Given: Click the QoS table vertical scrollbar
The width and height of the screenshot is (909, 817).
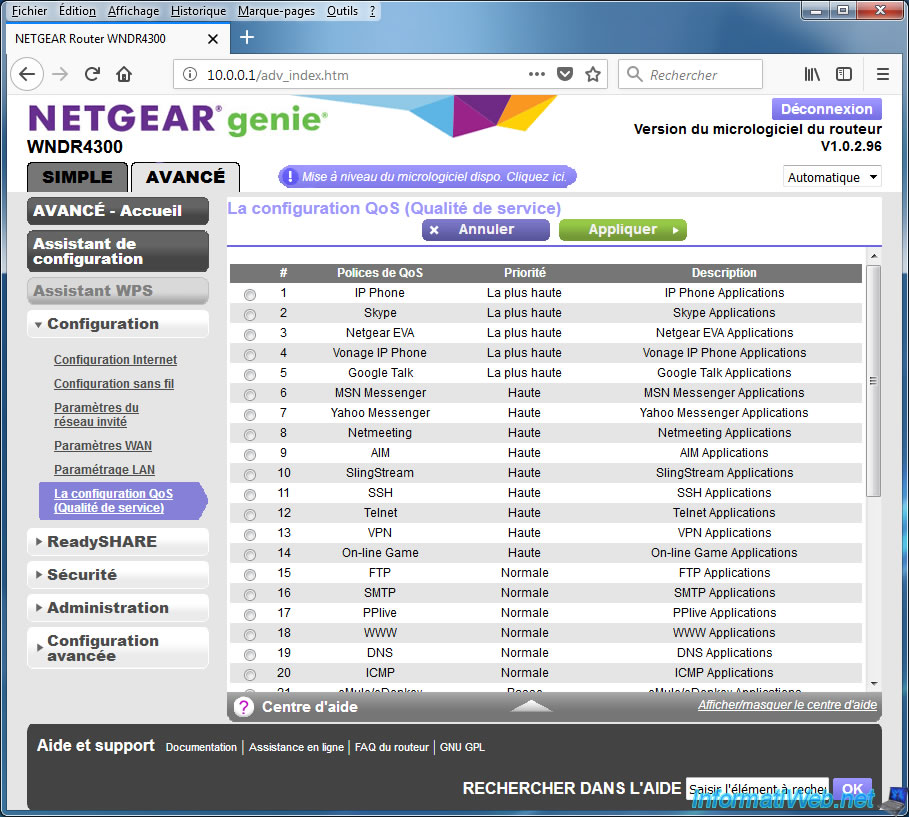Looking at the screenshot, I should pyautogui.click(x=872, y=380).
